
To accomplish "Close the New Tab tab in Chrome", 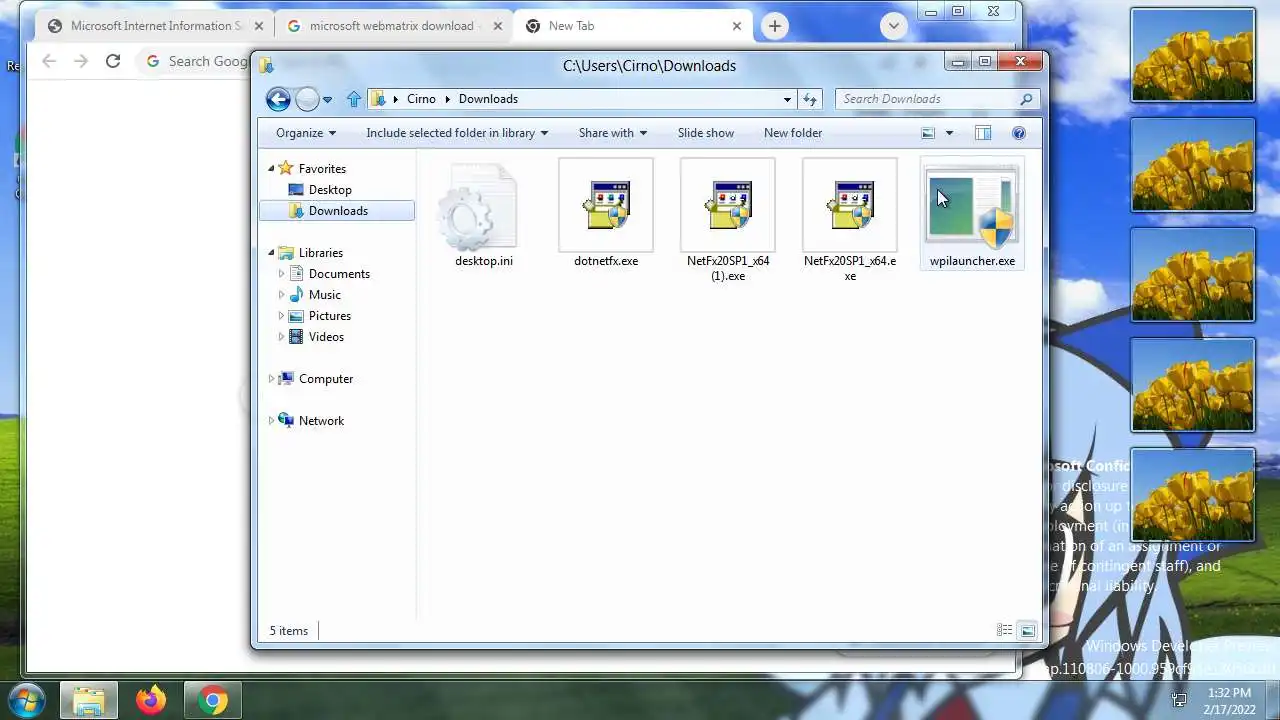I will click(x=737, y=26).
